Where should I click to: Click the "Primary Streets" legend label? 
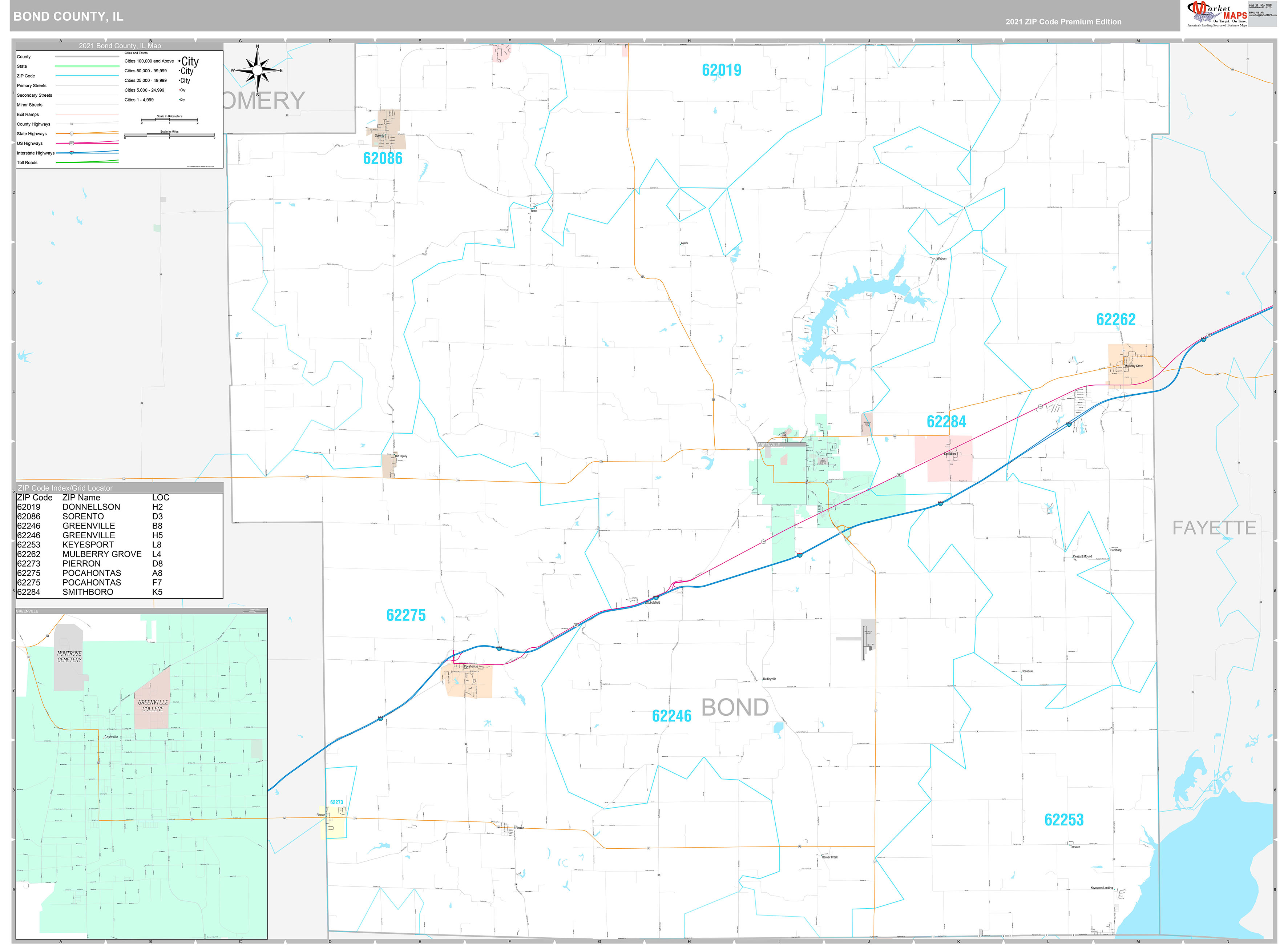coord(32,86)
